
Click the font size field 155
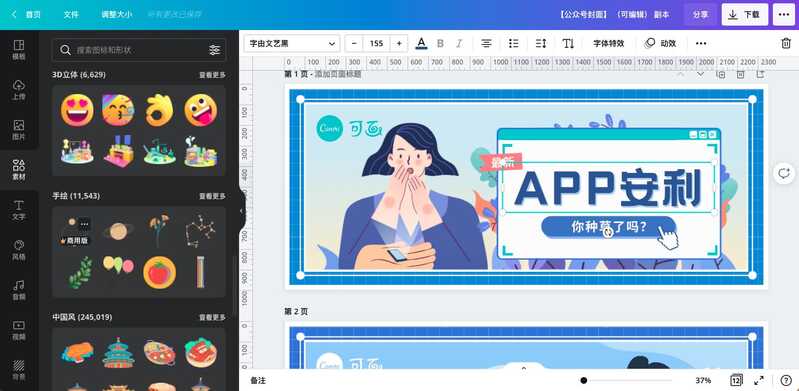[377, 43]
